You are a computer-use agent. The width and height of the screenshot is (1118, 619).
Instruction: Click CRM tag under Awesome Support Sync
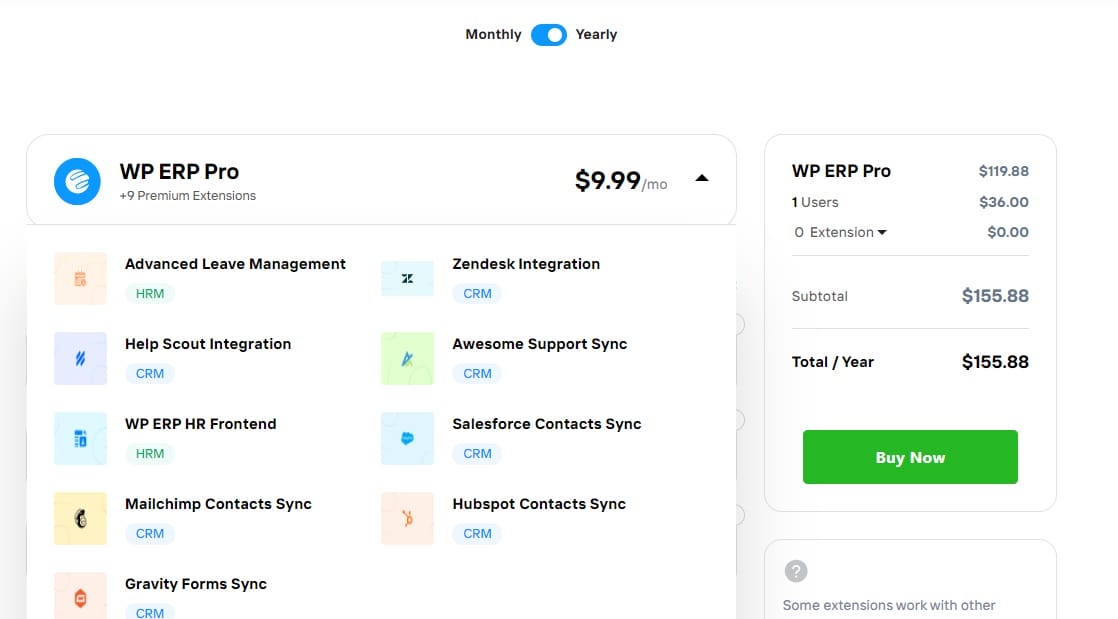click(x=477, y=374)
